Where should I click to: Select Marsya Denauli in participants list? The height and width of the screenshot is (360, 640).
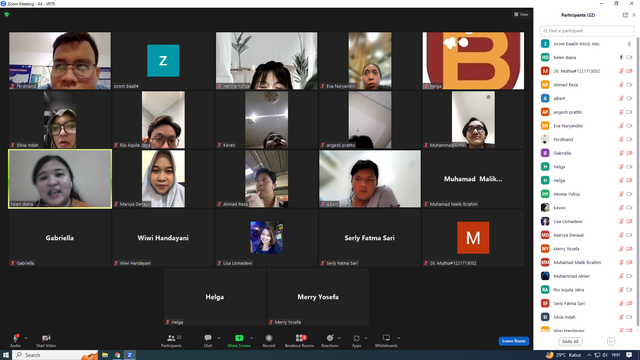point(587,235)
